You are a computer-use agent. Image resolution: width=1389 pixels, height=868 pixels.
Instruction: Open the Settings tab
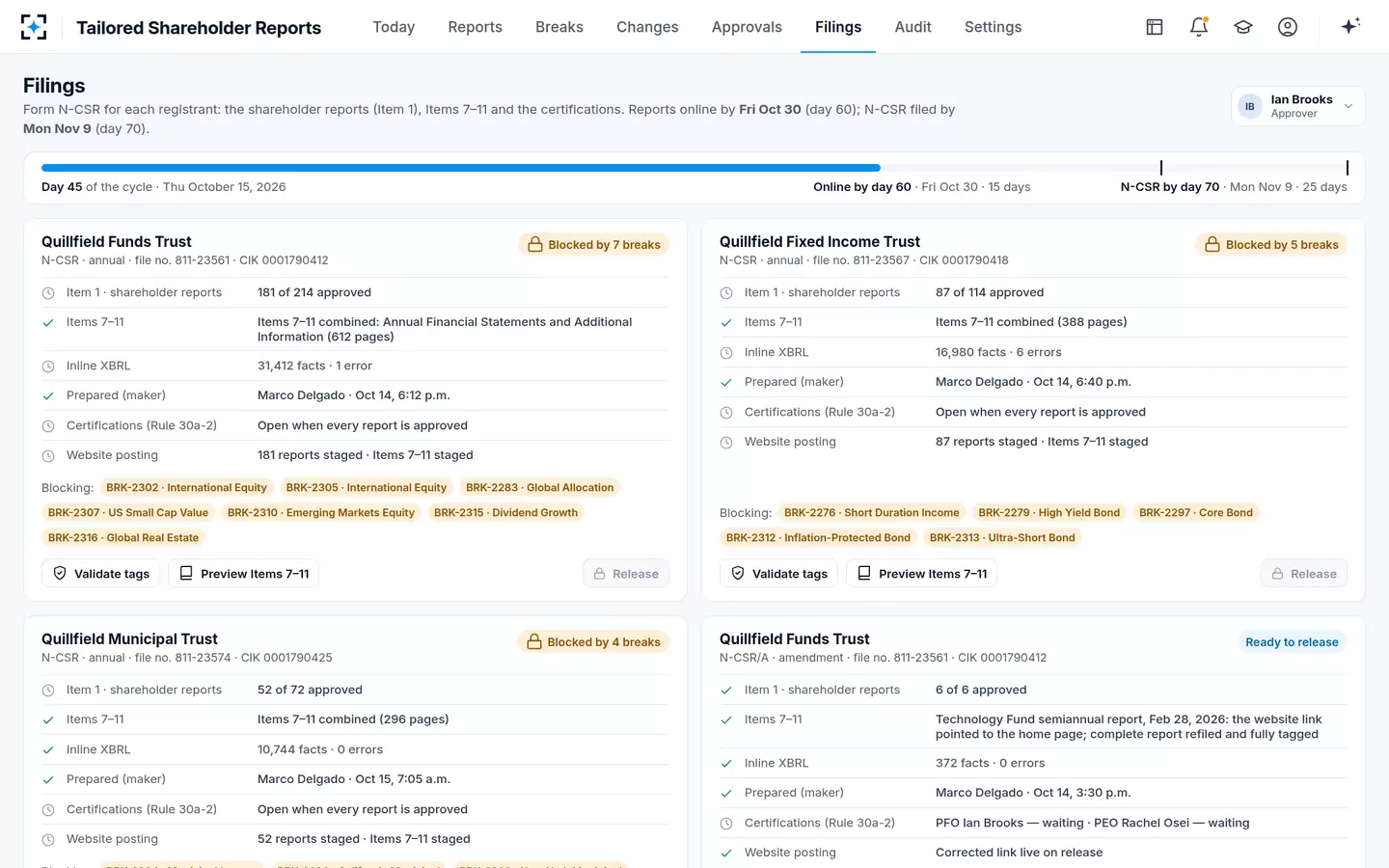tap(993, 27)
